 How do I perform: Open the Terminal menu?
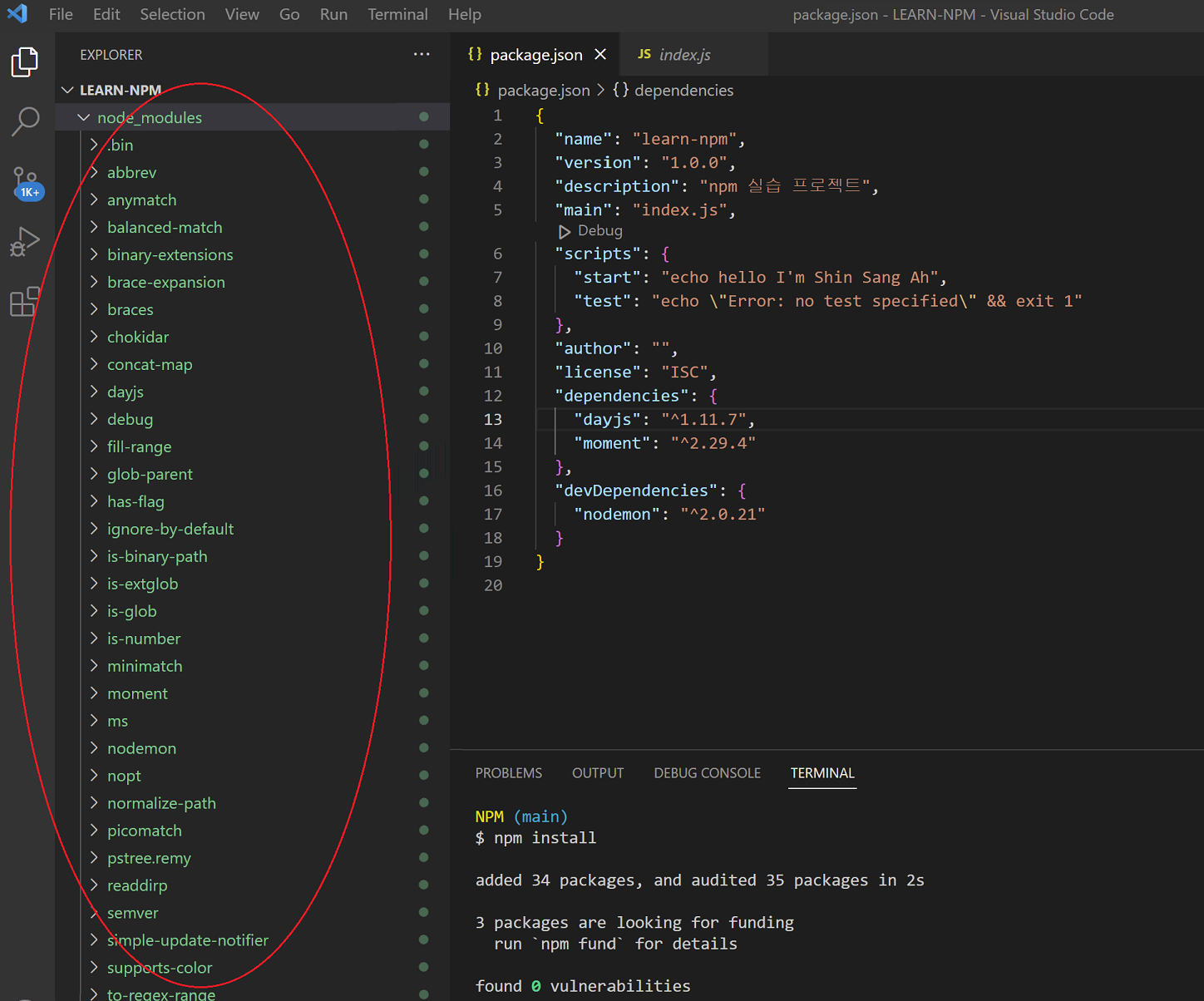397,14
